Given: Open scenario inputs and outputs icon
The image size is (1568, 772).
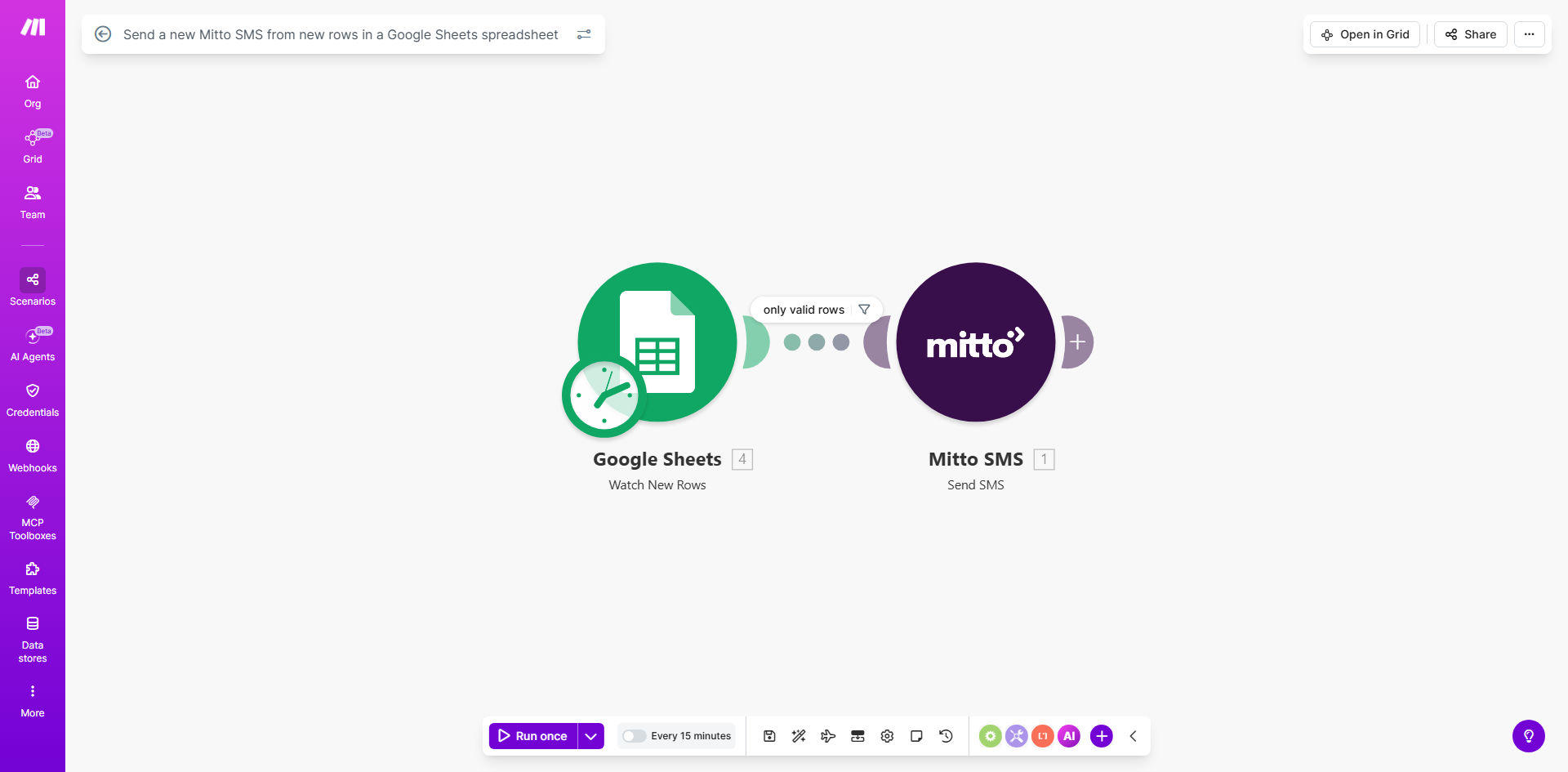Looking at the screenshot, I should tap(857, 736).
